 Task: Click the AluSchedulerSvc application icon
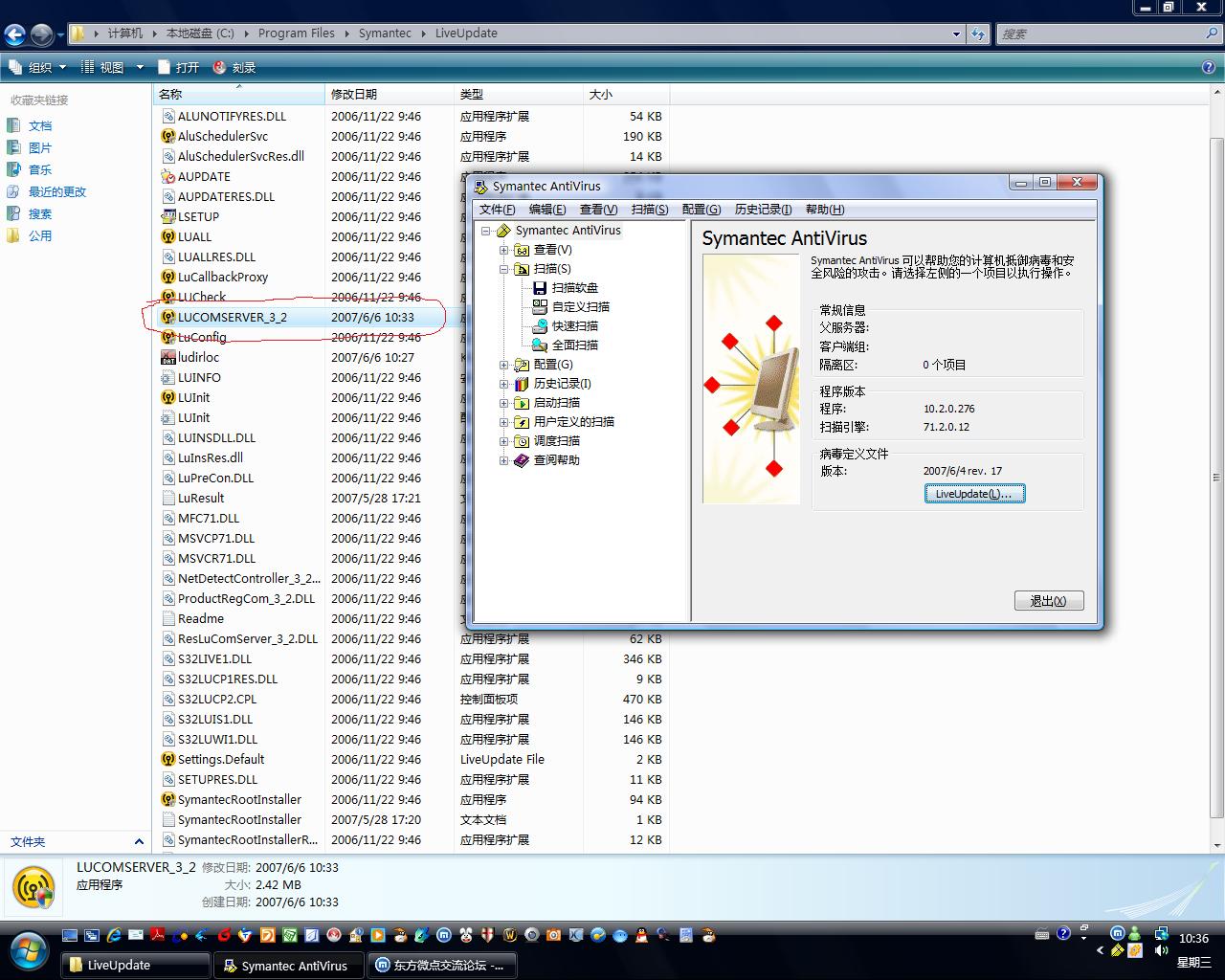point(168,136)
